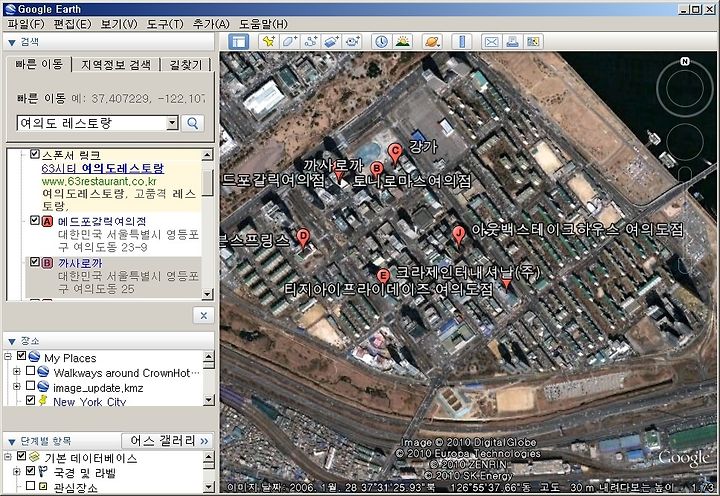
Task: Collapse the 단계별 항목 panel triangle
Action: click(12, 442)
